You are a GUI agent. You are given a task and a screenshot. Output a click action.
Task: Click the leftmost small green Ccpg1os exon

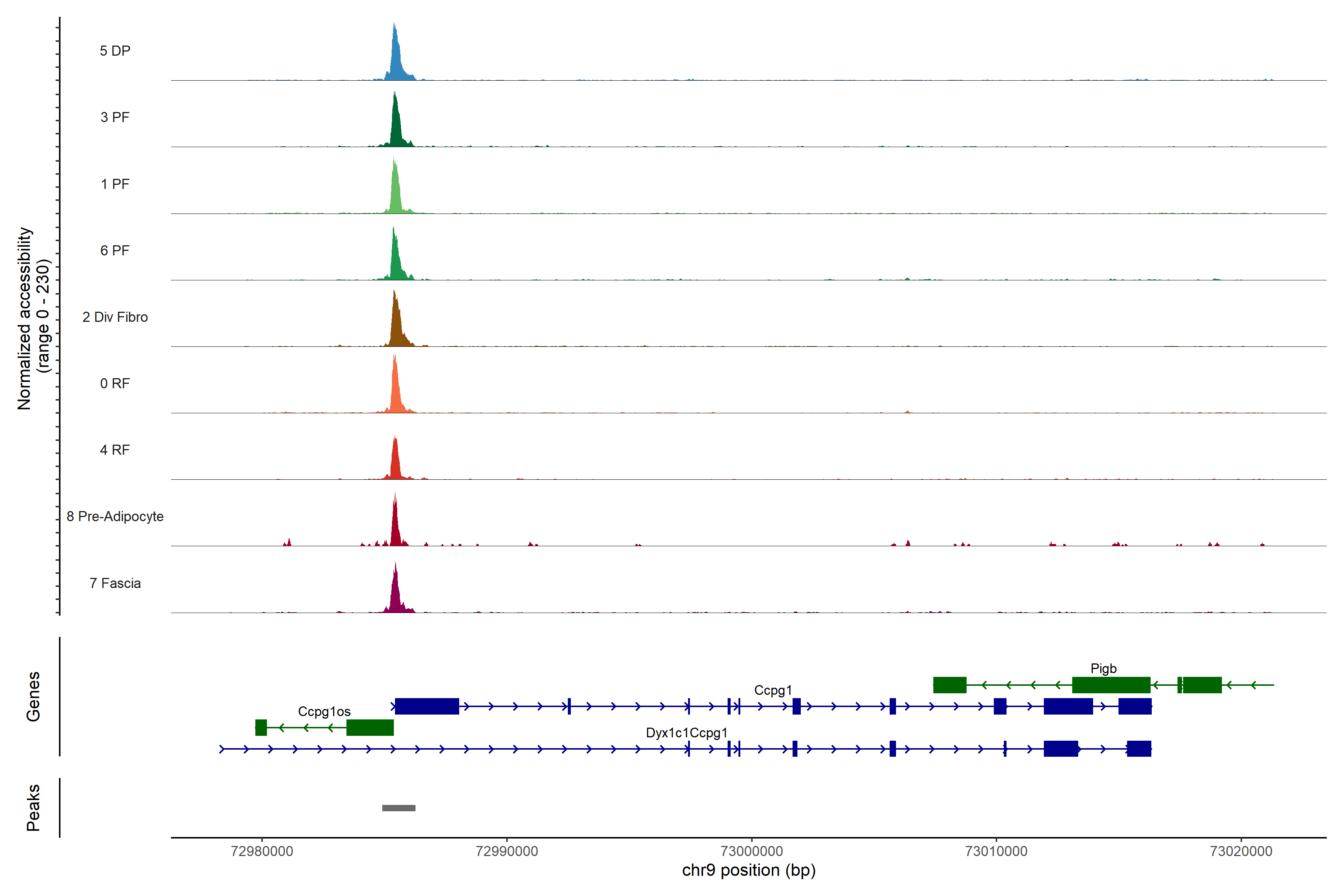(x=261, y=727)
